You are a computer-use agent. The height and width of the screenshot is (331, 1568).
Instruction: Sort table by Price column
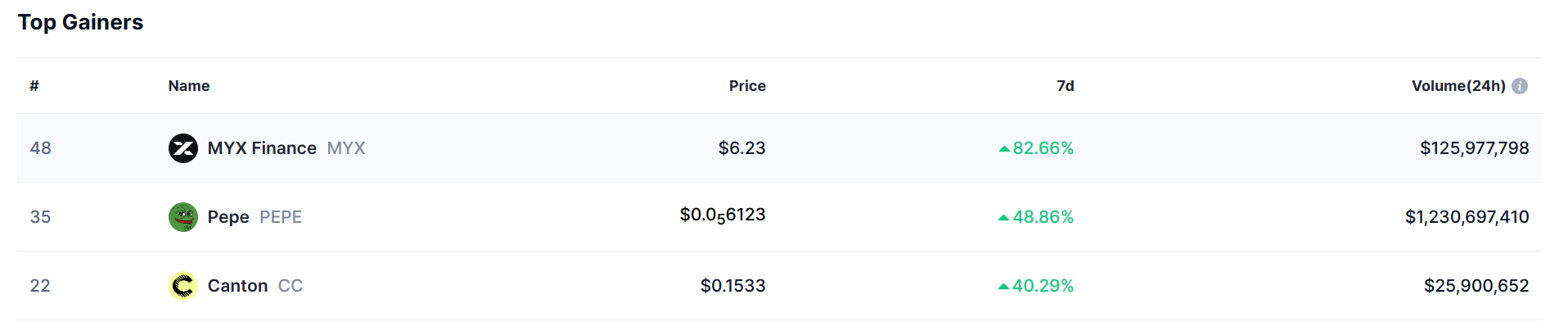click(x=747, y=86)
